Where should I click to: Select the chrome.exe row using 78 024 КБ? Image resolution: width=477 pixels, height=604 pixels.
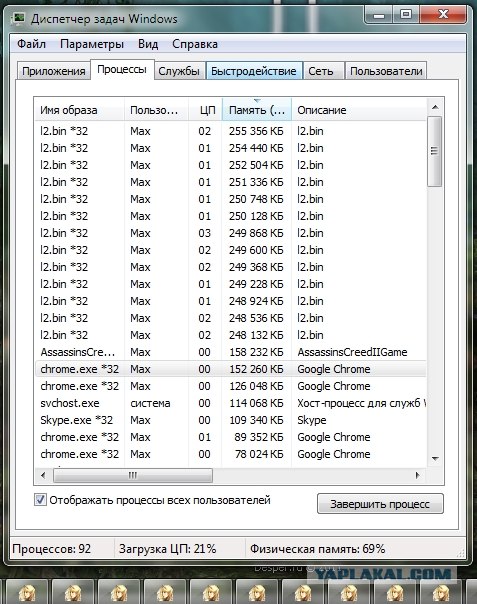pos(230,454)
